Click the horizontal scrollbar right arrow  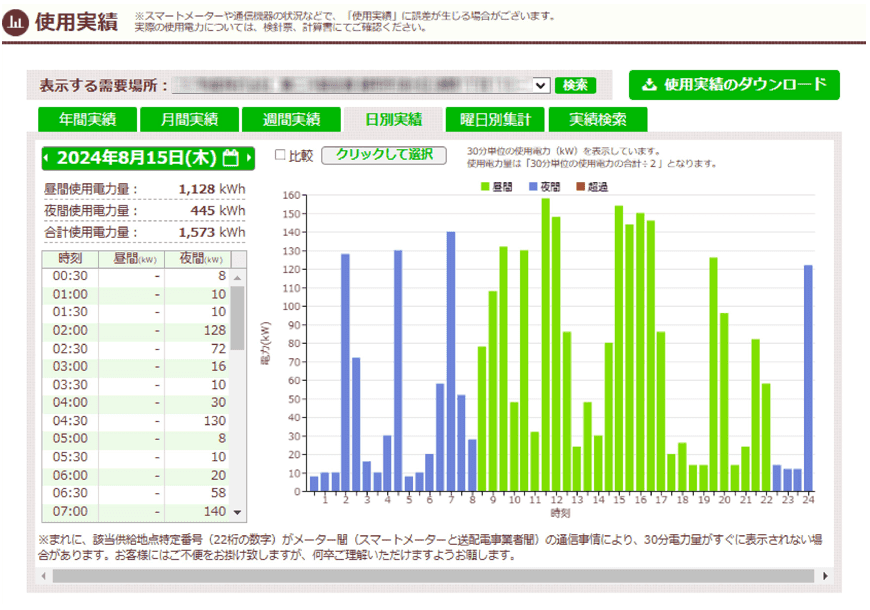(825, 576)
